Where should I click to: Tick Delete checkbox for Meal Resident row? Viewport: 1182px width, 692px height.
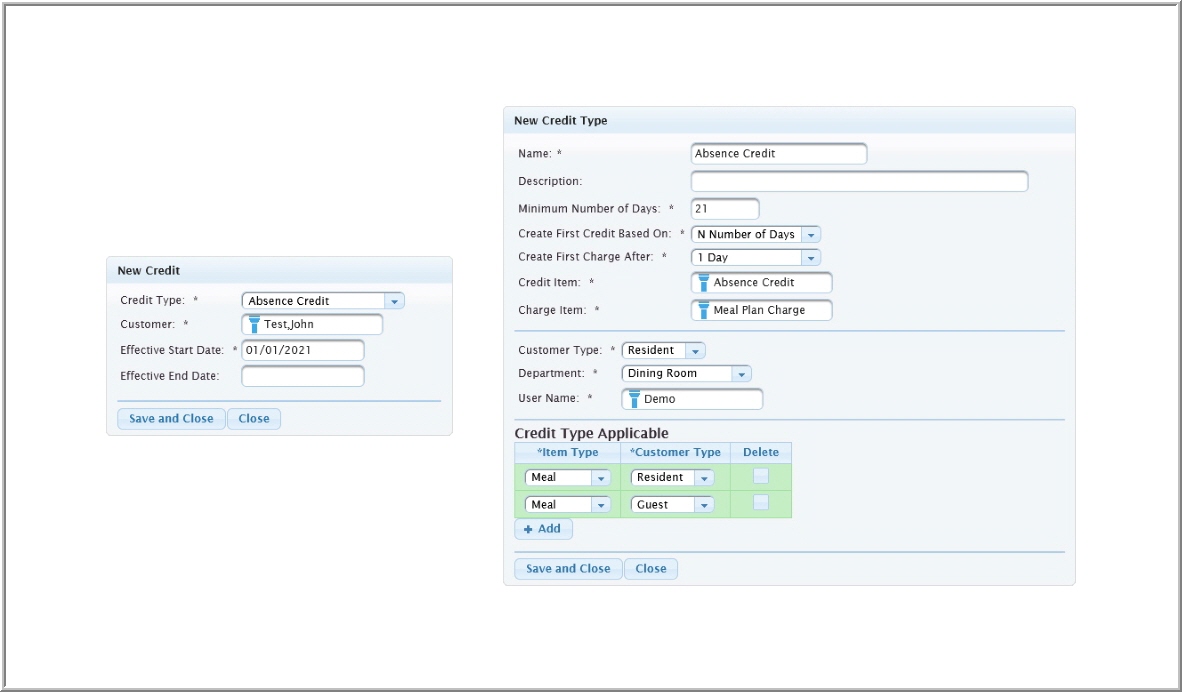[x=761, y=476]
